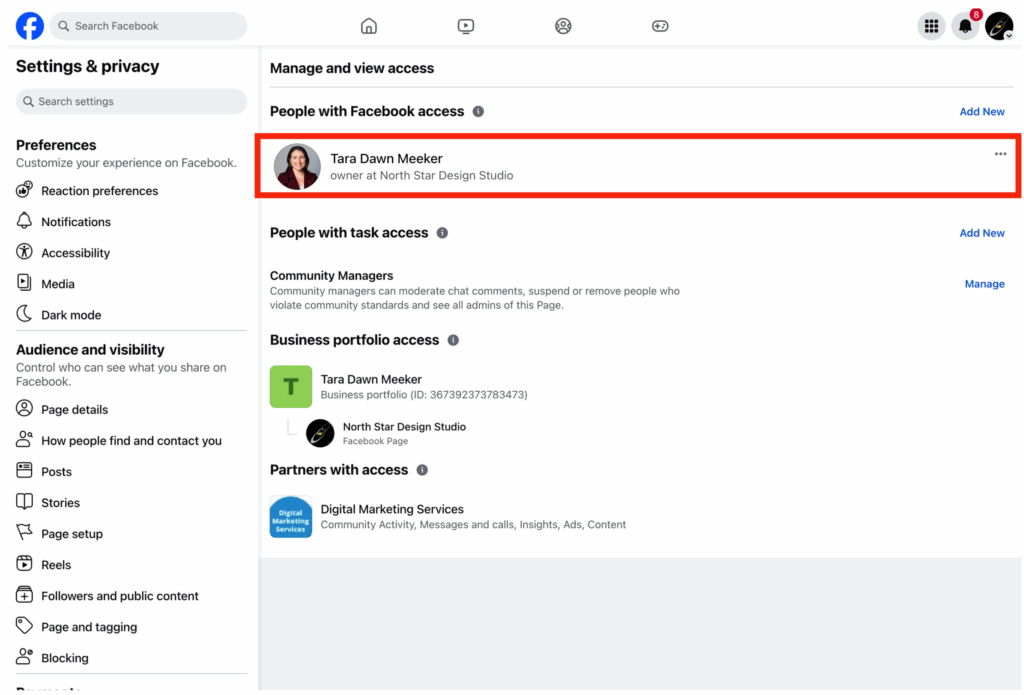Show info about Partners with access
This screenshot has width=1024, height=695.
pyautogui.click(x=423, y=470)
